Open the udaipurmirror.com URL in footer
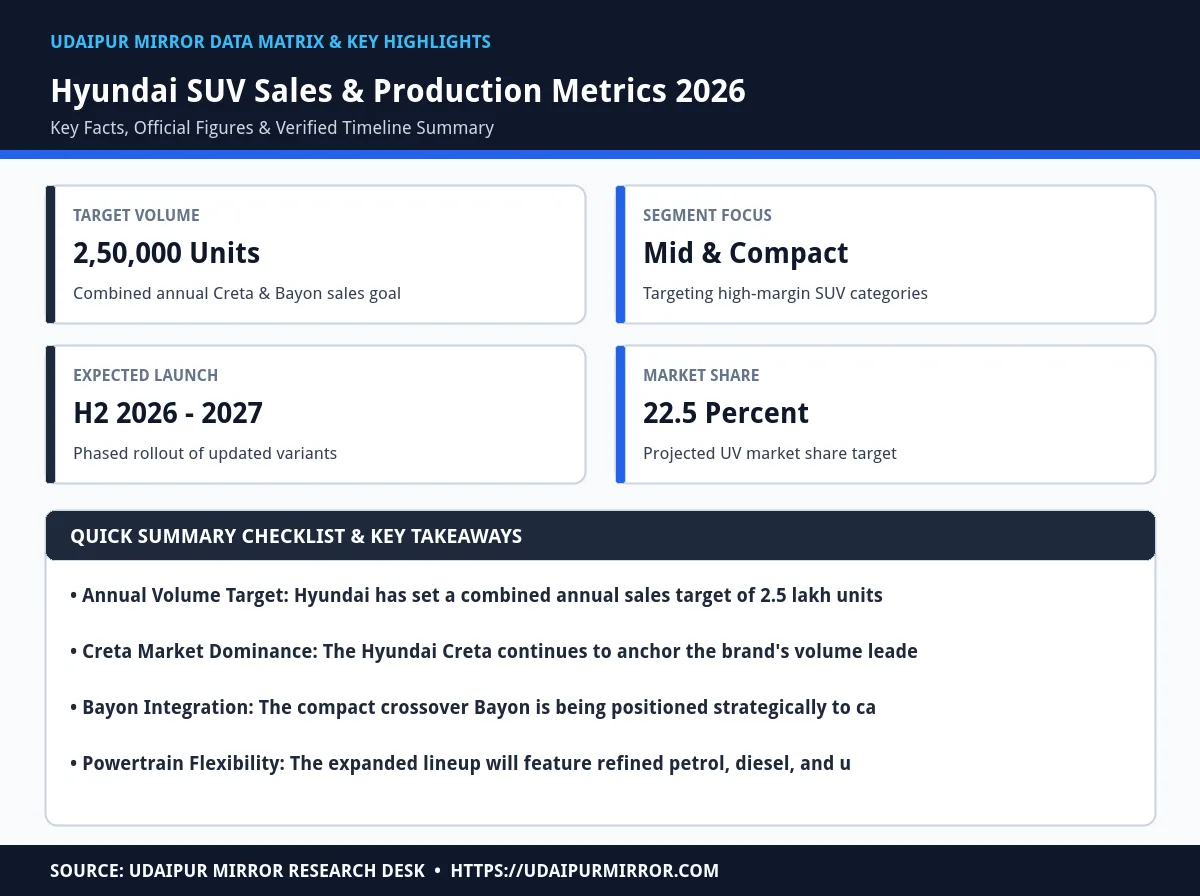Screen dimensions: 1200x896 585,871
